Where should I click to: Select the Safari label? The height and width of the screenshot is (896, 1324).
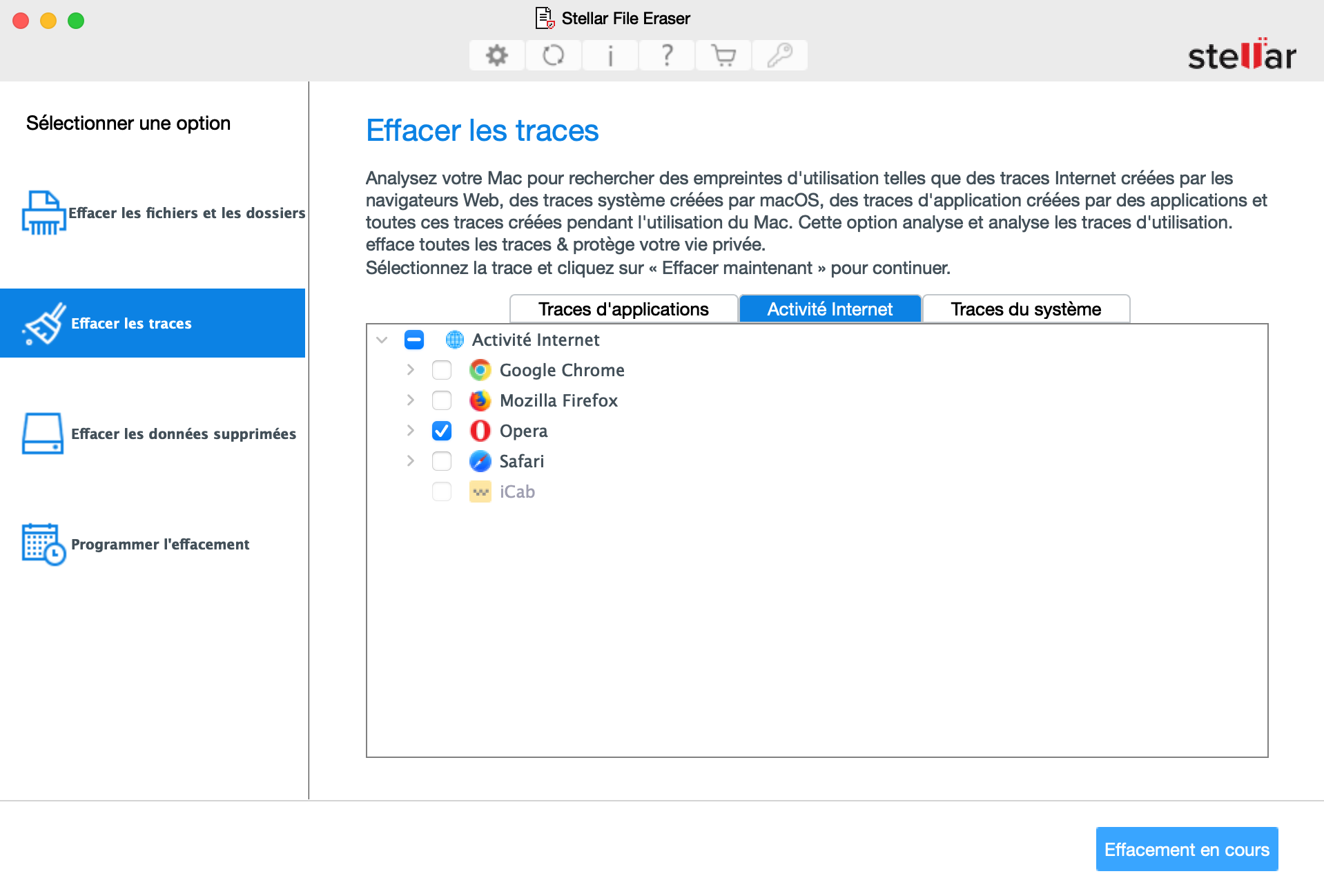pyautogui.click(x=522, y=461)
